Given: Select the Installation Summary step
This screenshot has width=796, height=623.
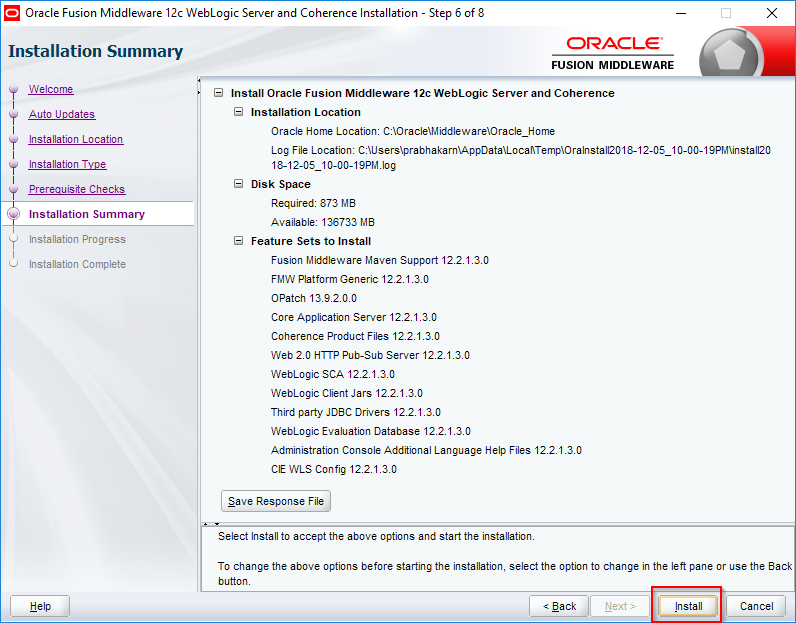Looking at the screenshot, I should (x=87, y=214).
